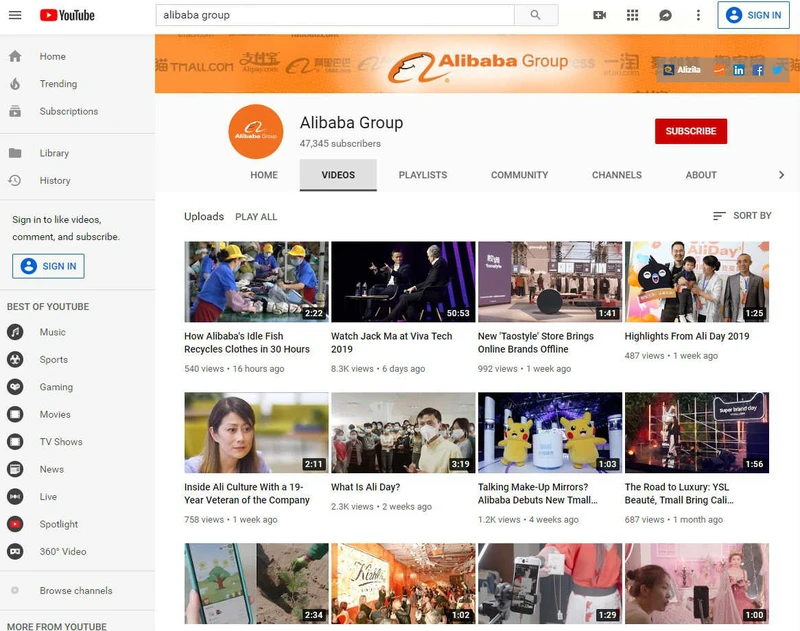Open the 1:02 Kiehl's event thumbnail
Viewport: 800px width, 631px height.
(x=403, y=584)
